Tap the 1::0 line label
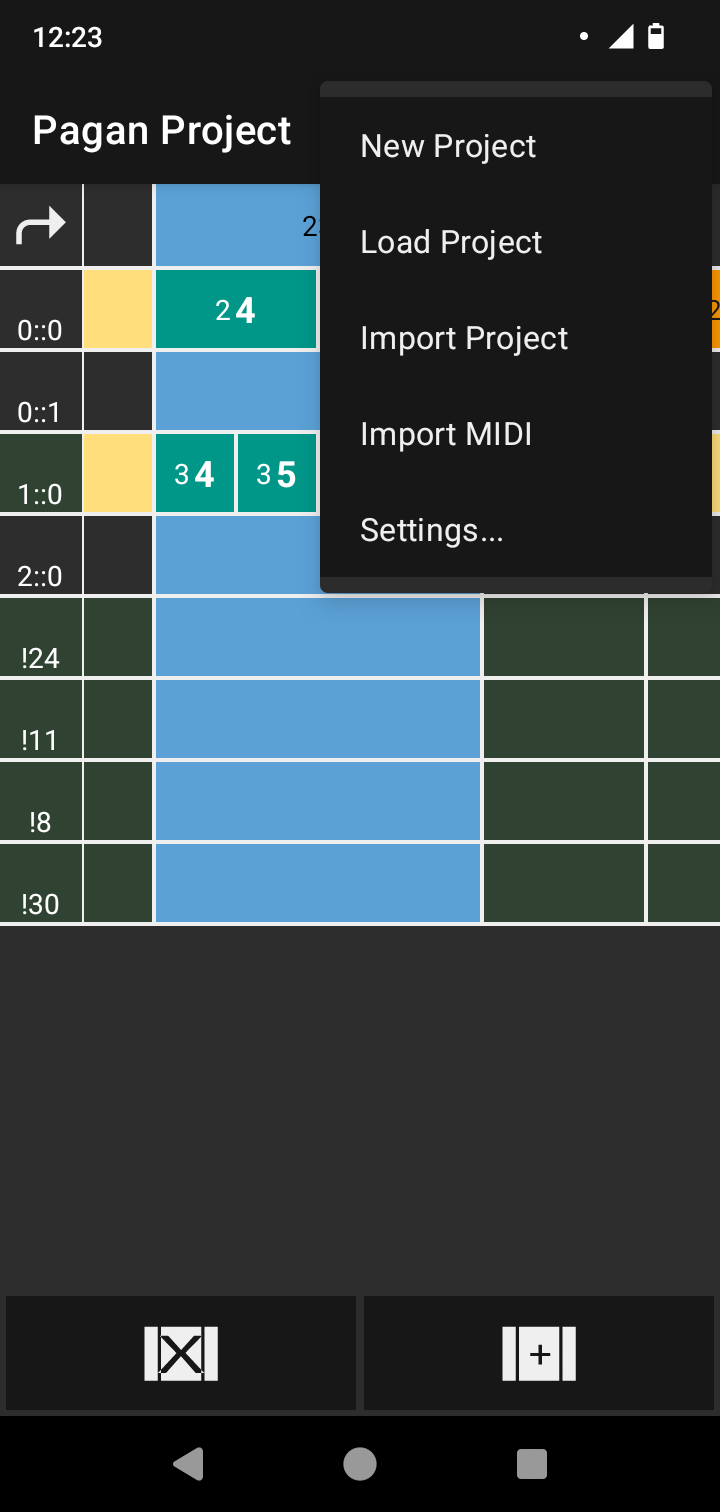The image size is (720, 1512). 41,474
